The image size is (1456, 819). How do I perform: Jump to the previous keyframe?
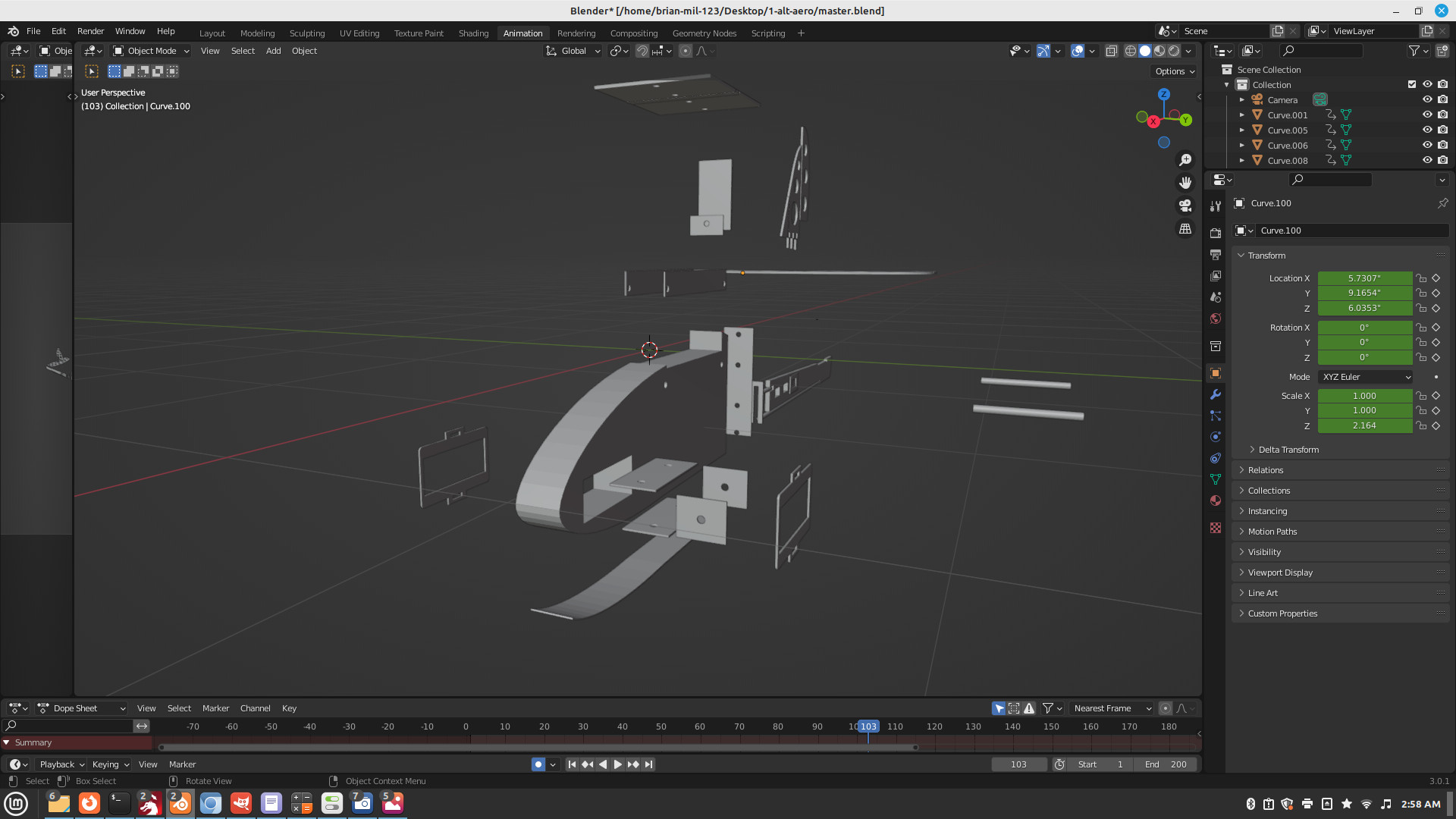[587, 764]
